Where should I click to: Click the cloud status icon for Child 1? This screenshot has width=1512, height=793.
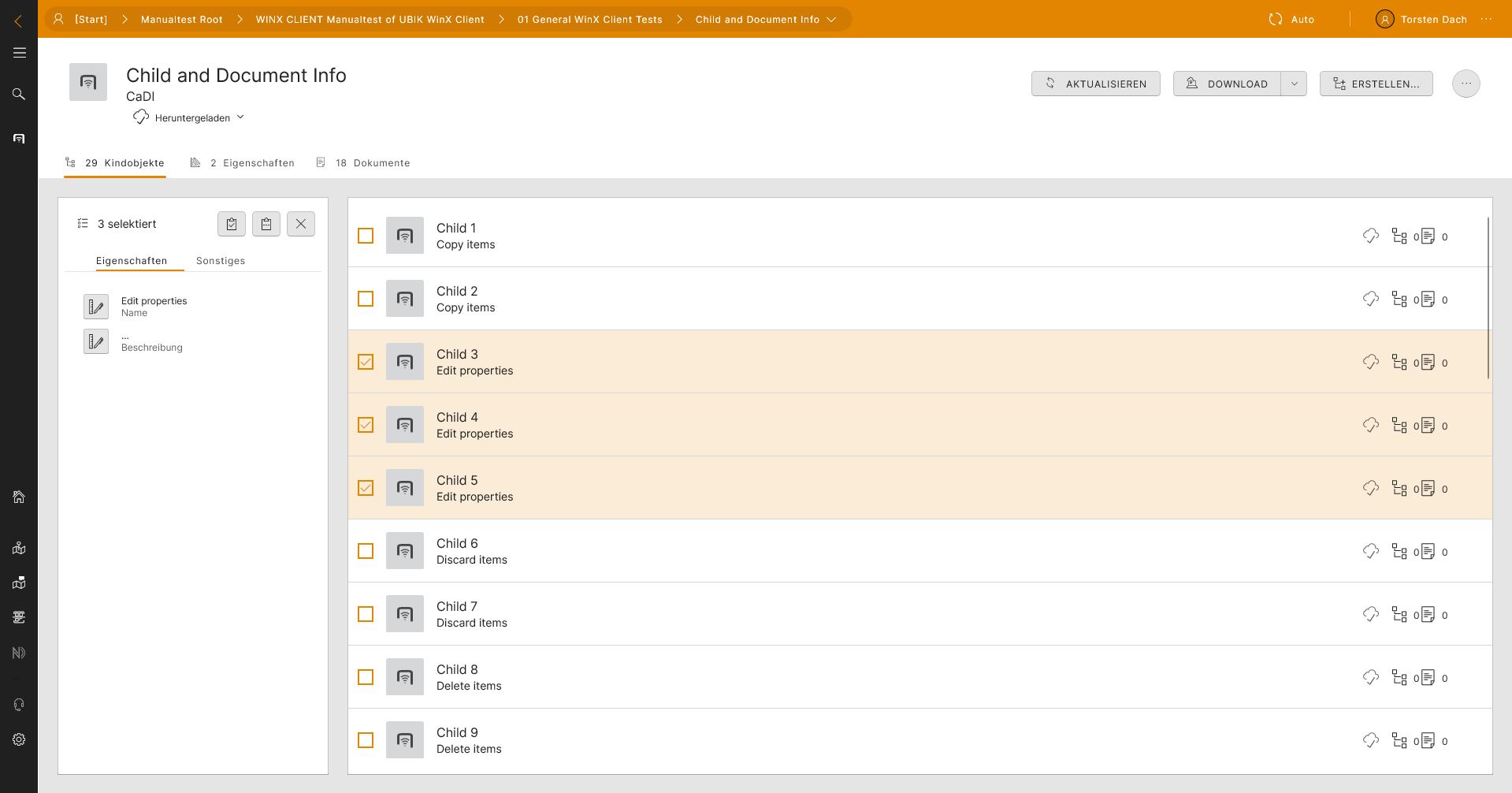pos(1371,236)
